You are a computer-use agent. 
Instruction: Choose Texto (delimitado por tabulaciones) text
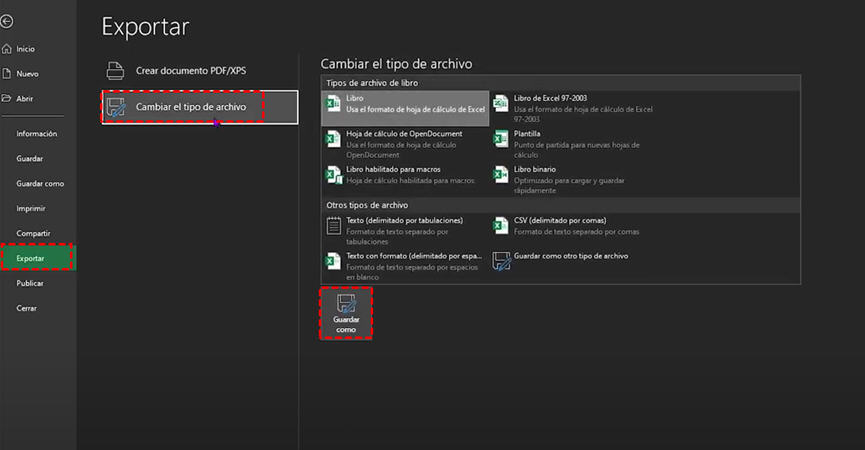pos(404,221)
